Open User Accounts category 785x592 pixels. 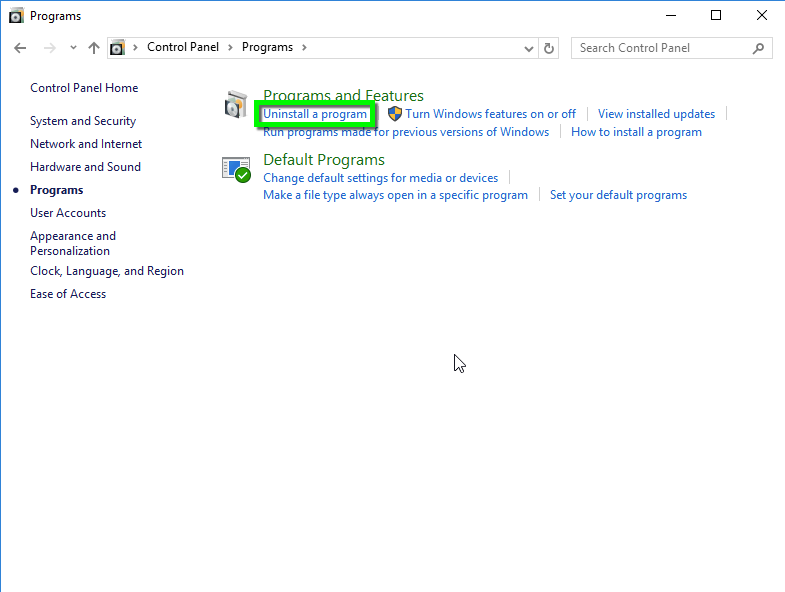(68, 213)
